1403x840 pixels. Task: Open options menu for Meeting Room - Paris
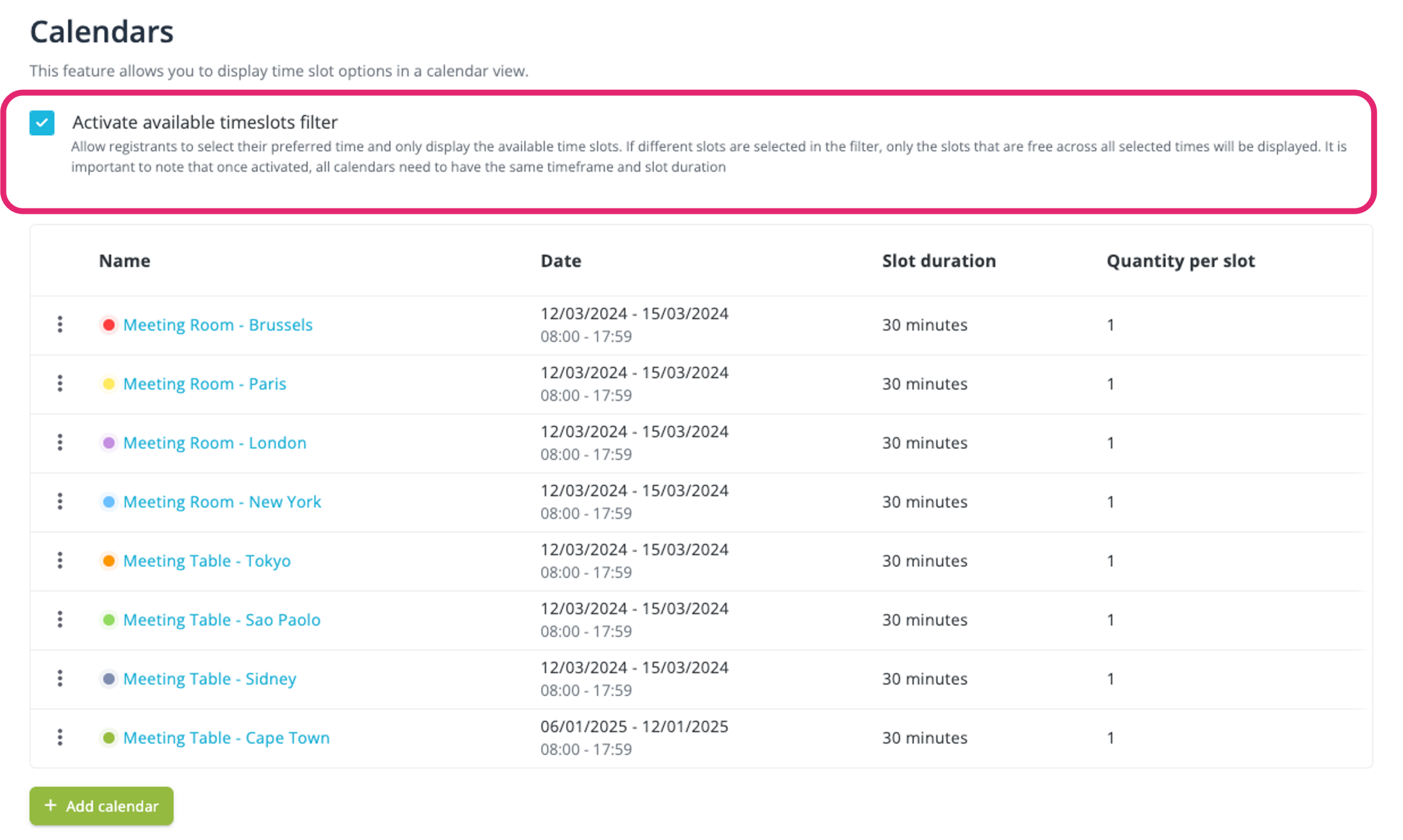60,384
